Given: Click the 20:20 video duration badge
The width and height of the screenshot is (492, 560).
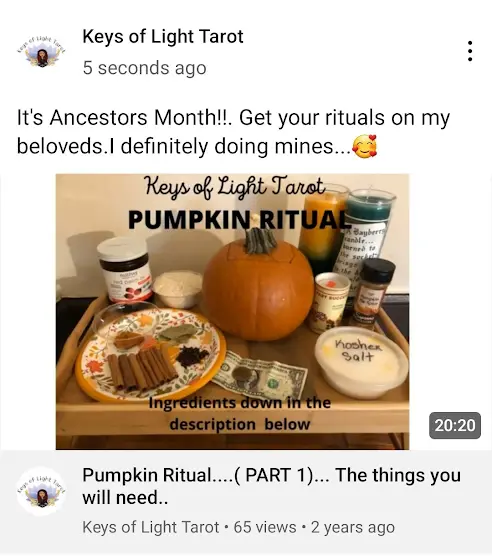Looking at the screenshot, I should (x=455, y=425).
